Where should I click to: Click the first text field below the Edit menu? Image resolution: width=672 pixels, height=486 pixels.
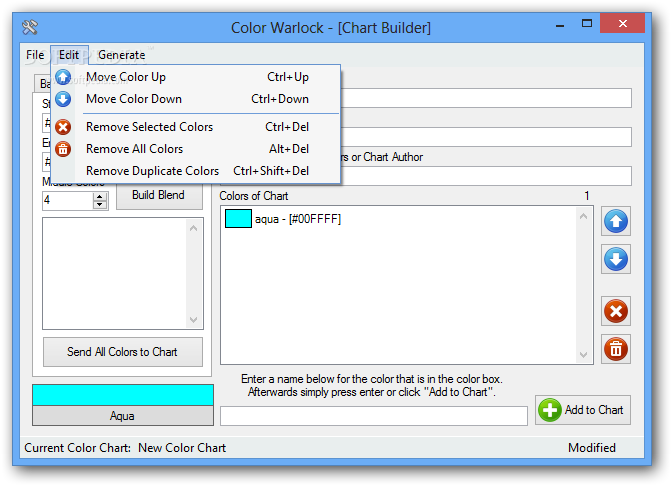tap(486, 98)
